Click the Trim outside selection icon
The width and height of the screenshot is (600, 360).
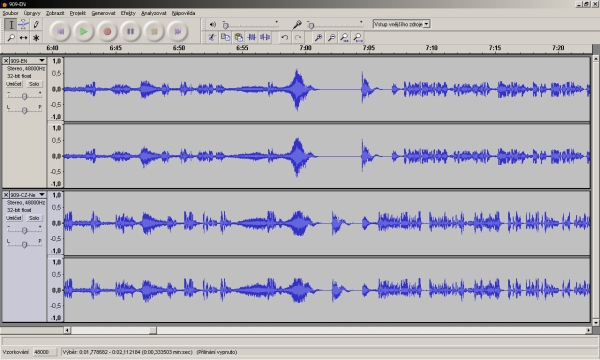coord(252,37)
